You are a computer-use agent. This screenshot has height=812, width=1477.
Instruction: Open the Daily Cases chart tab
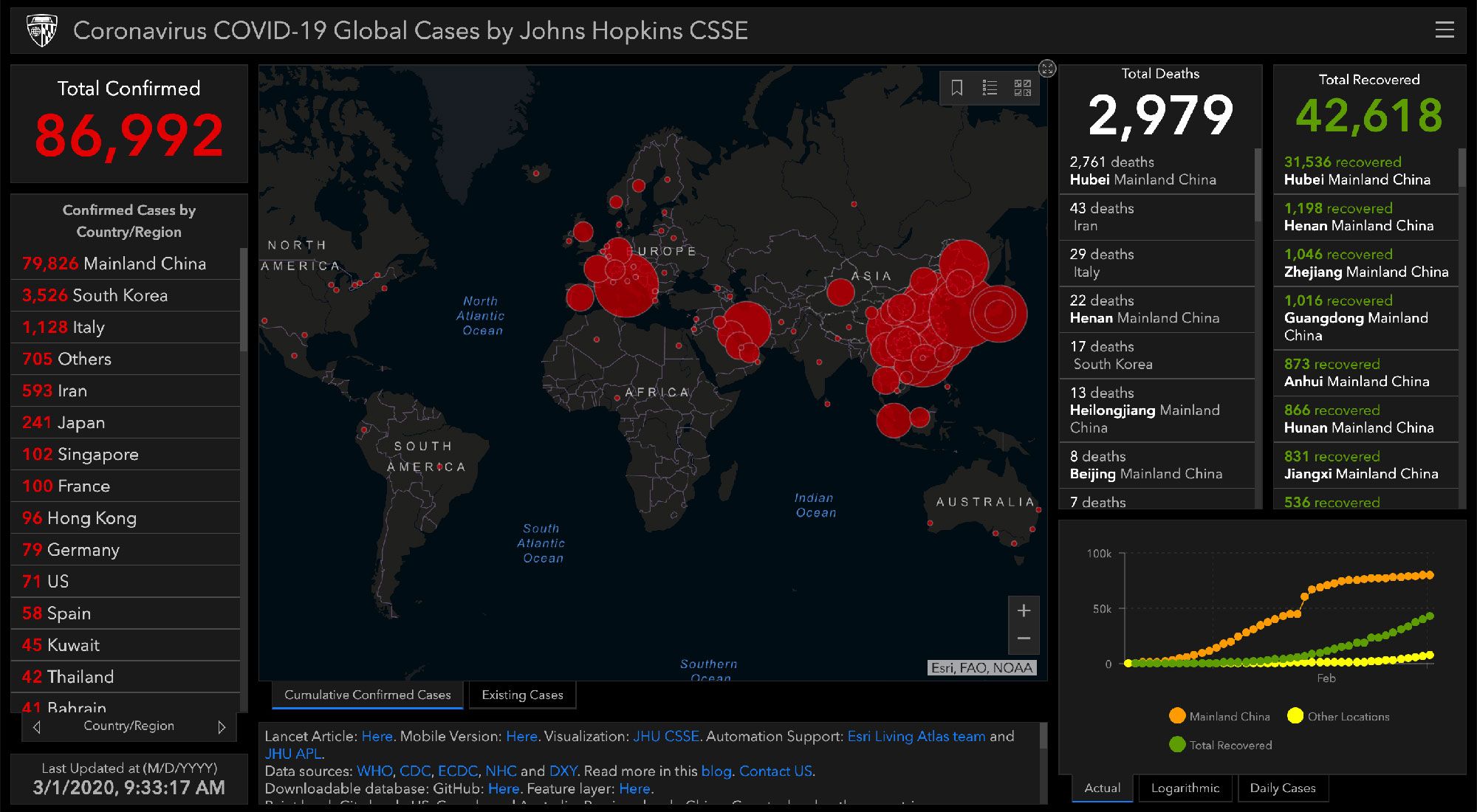[x=1282, y=788]
